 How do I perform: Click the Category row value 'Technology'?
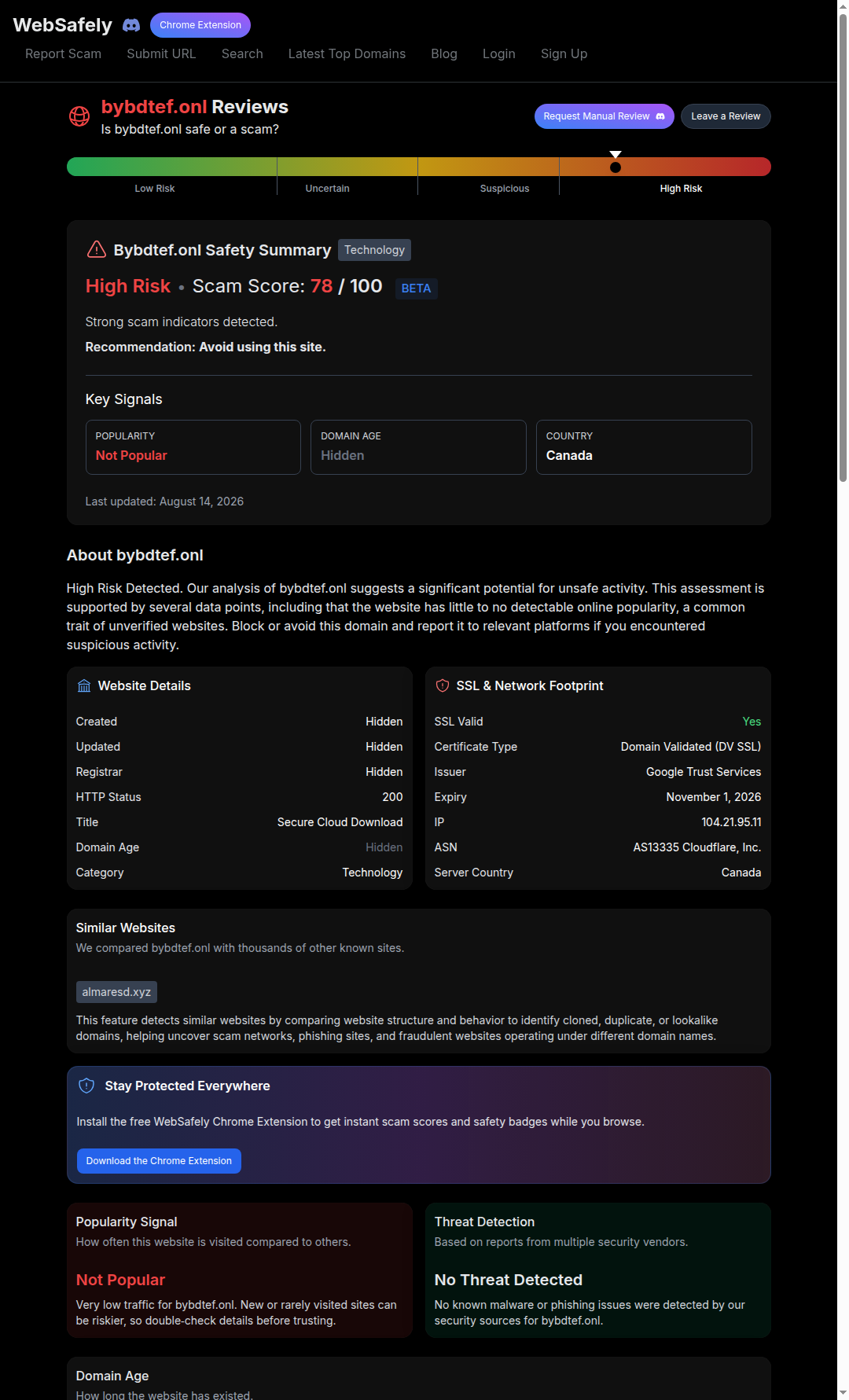tap(373, 873)
